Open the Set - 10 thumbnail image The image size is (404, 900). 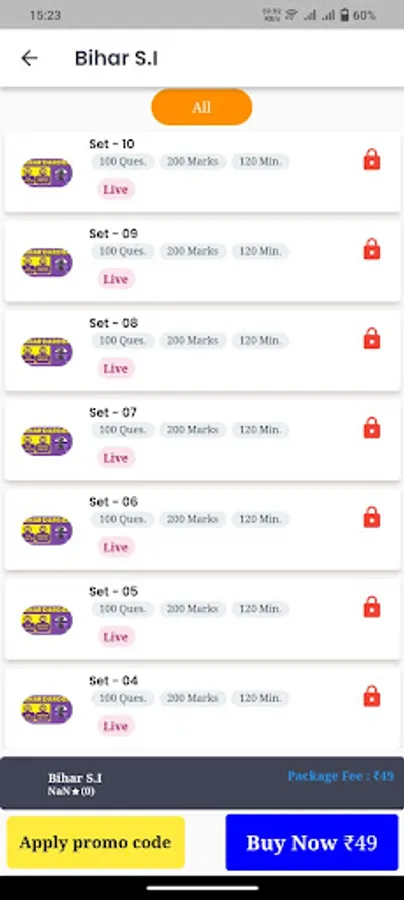pyautogui.click(x=47, y=173)
